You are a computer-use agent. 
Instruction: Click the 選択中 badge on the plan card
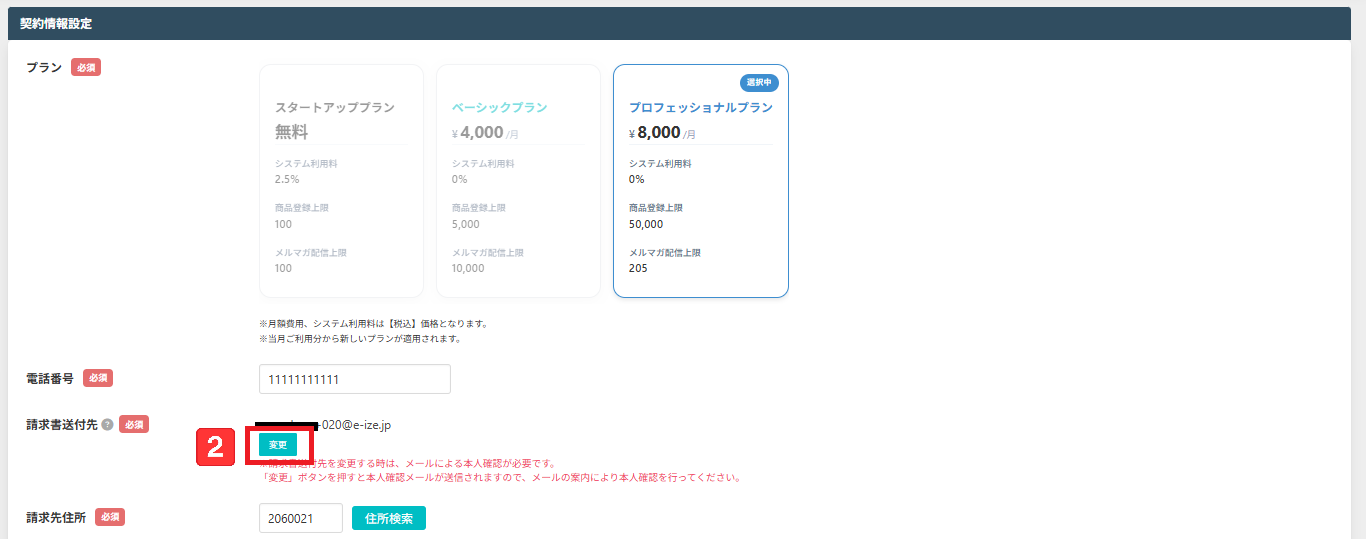point(759,82)
